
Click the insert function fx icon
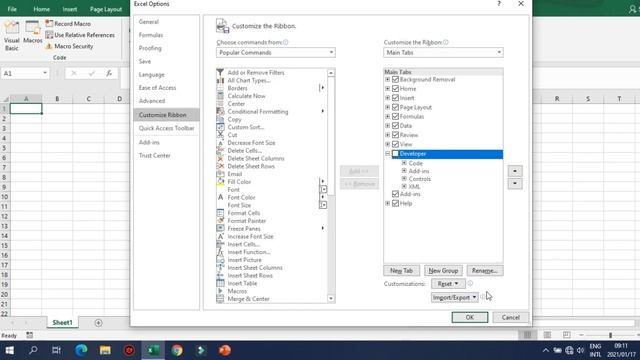click(109, 73)
